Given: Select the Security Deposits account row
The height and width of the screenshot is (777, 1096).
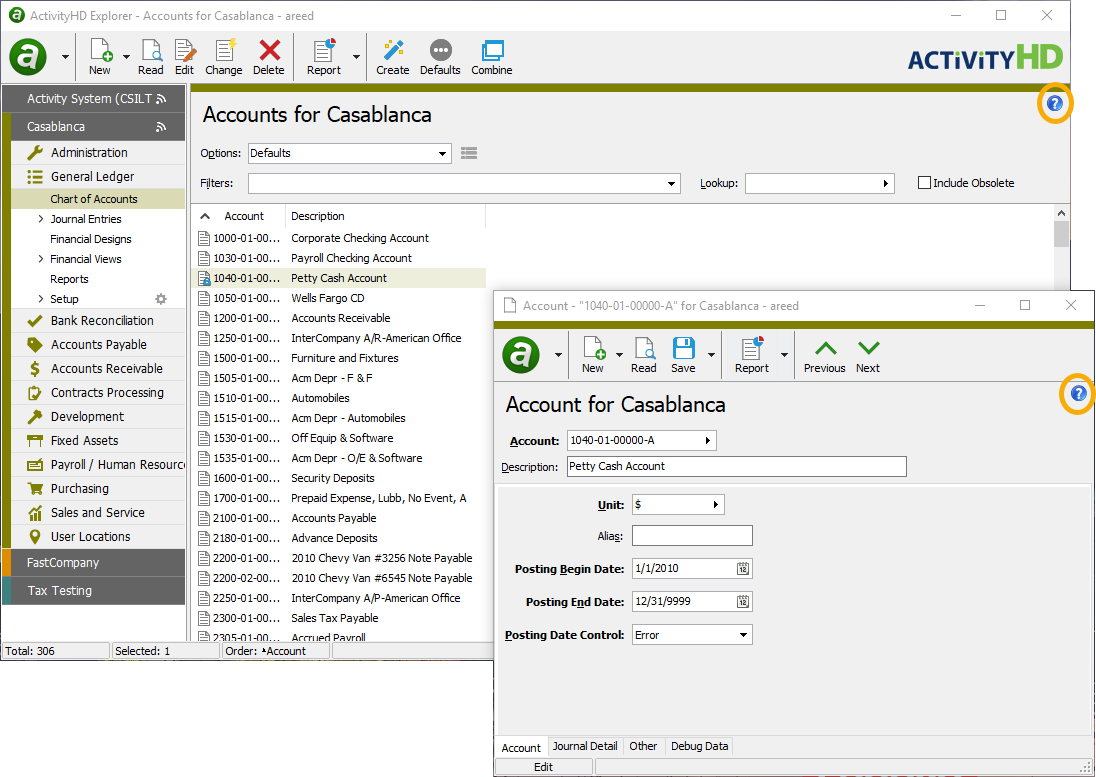Looking at the screenshot, I should pos(338,479).
